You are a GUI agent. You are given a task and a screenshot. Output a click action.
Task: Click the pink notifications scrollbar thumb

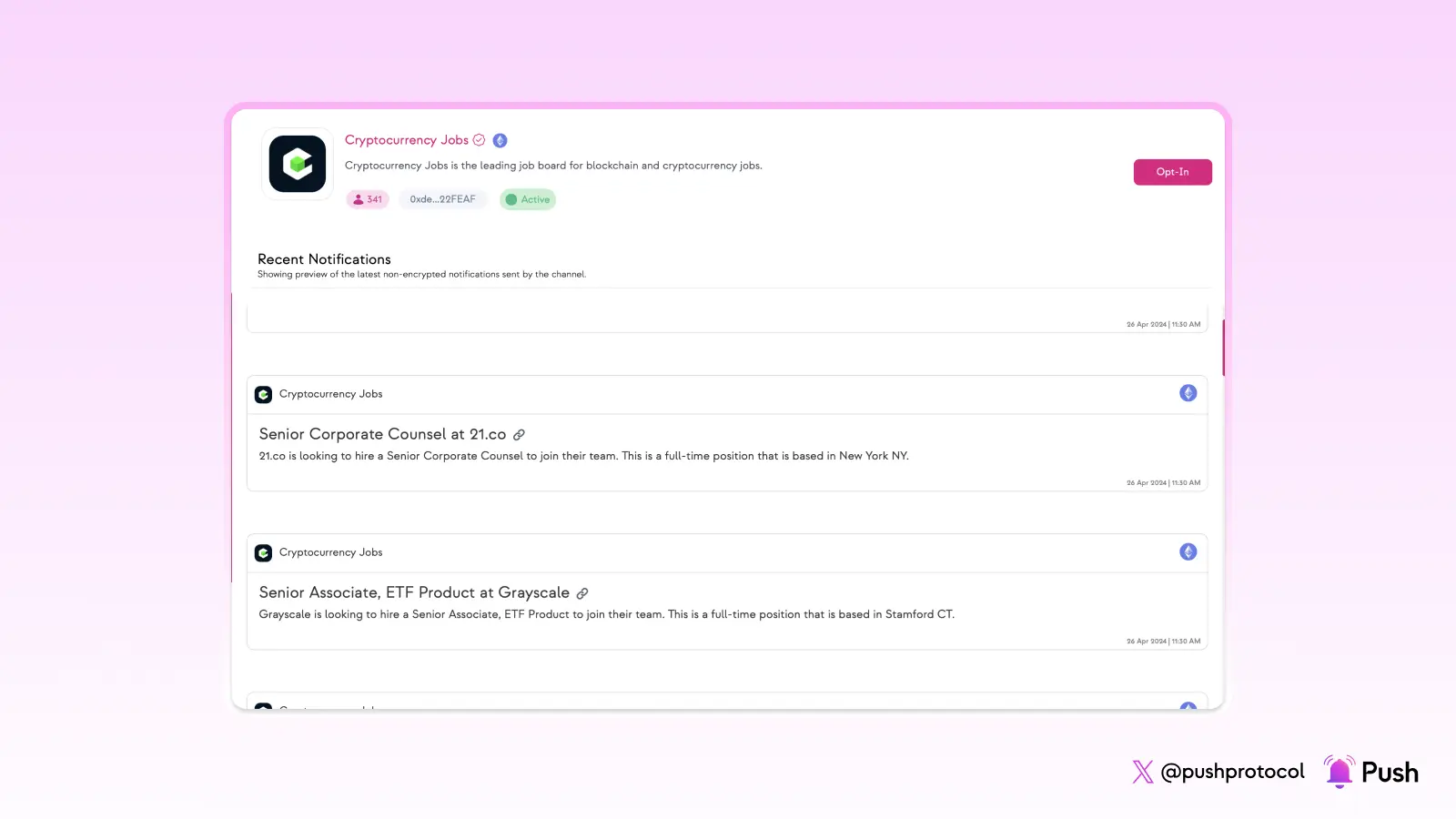coord(1223,348)
